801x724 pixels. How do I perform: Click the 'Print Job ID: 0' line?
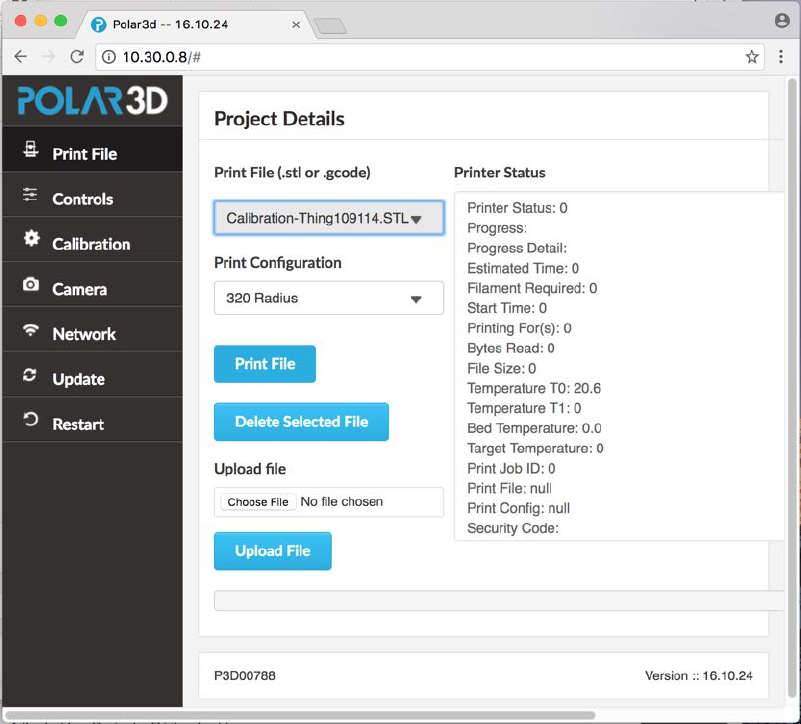pyautogui.click(x=511, y=469)
